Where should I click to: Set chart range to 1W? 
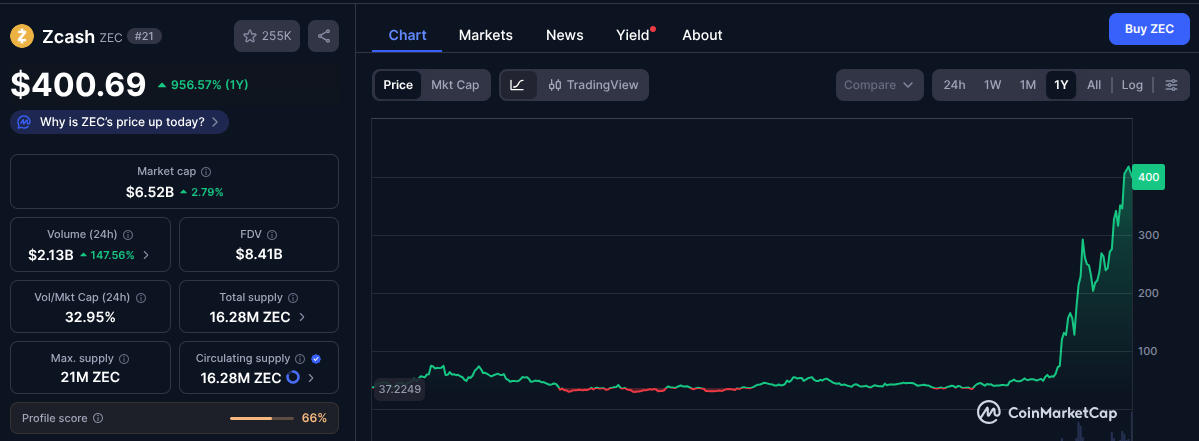pyautogui.click(x=993, y=85)
